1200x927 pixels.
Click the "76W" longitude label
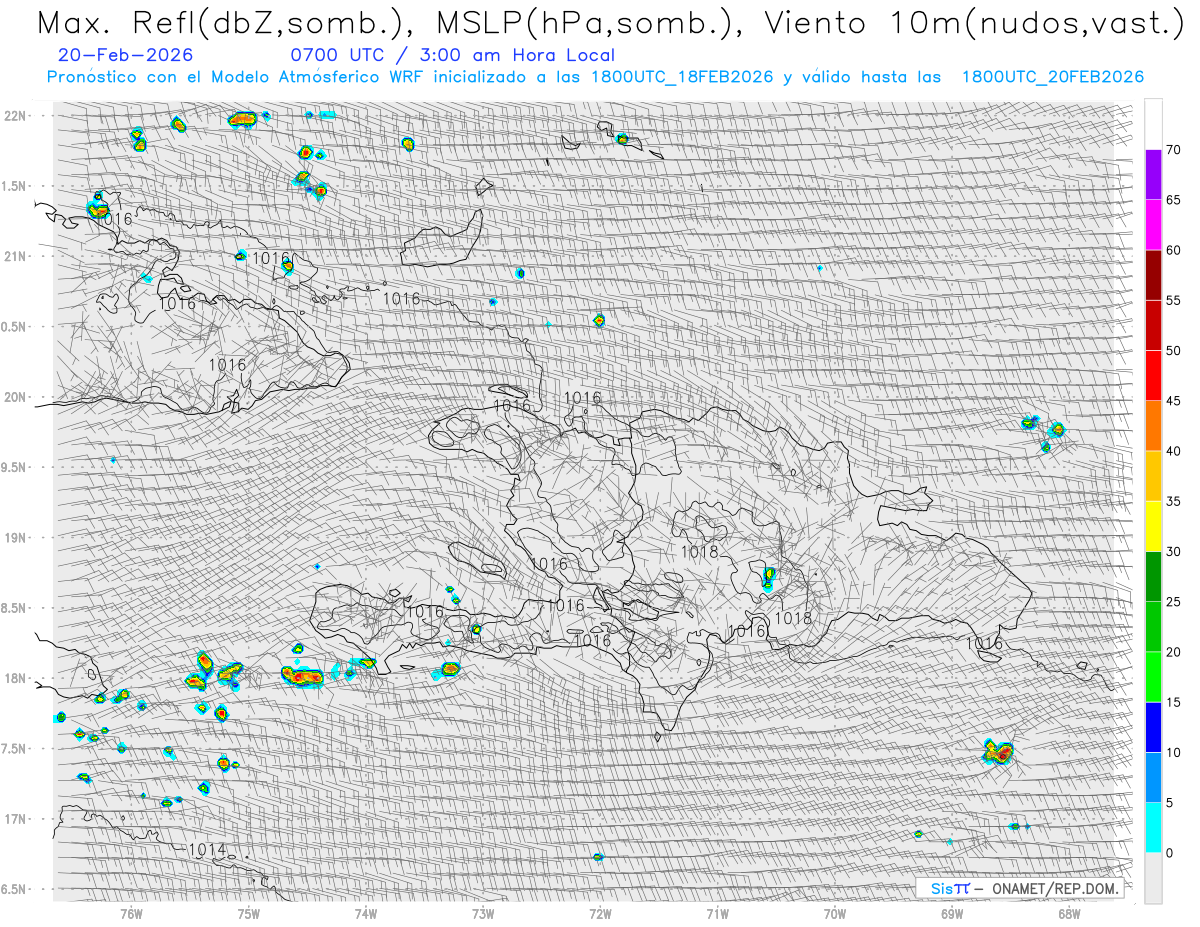[131, 913]
